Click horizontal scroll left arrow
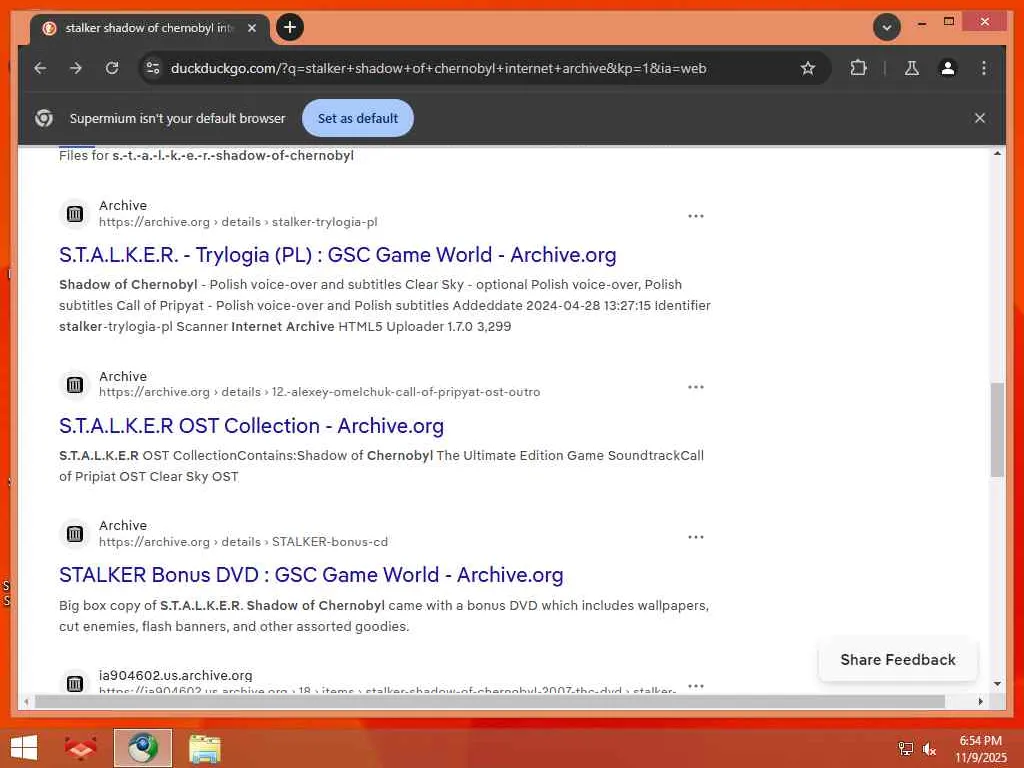The image size is (1024, 768). [x=26, y=701]
